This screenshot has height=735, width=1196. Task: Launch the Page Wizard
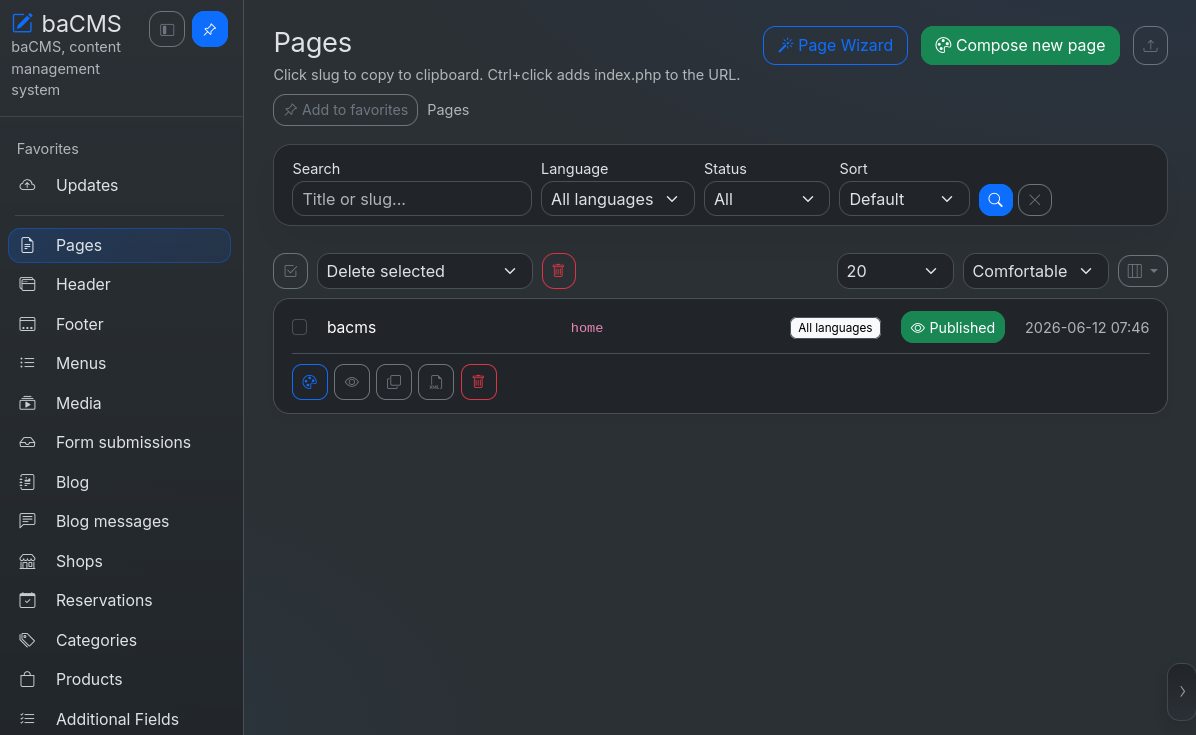pos(835,46)
